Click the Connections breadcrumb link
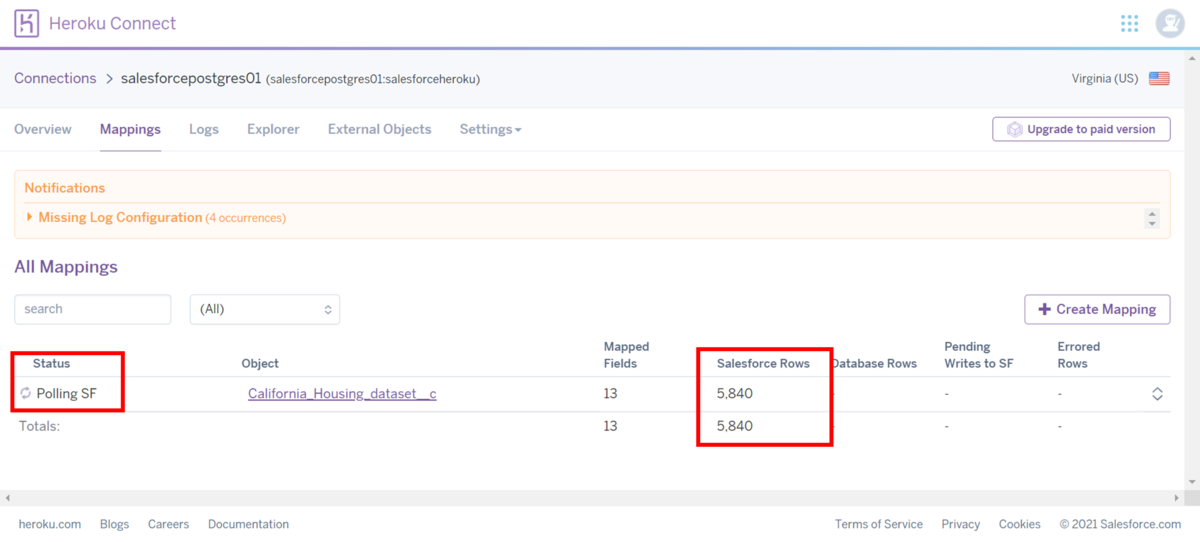 [x=55, y=78]
